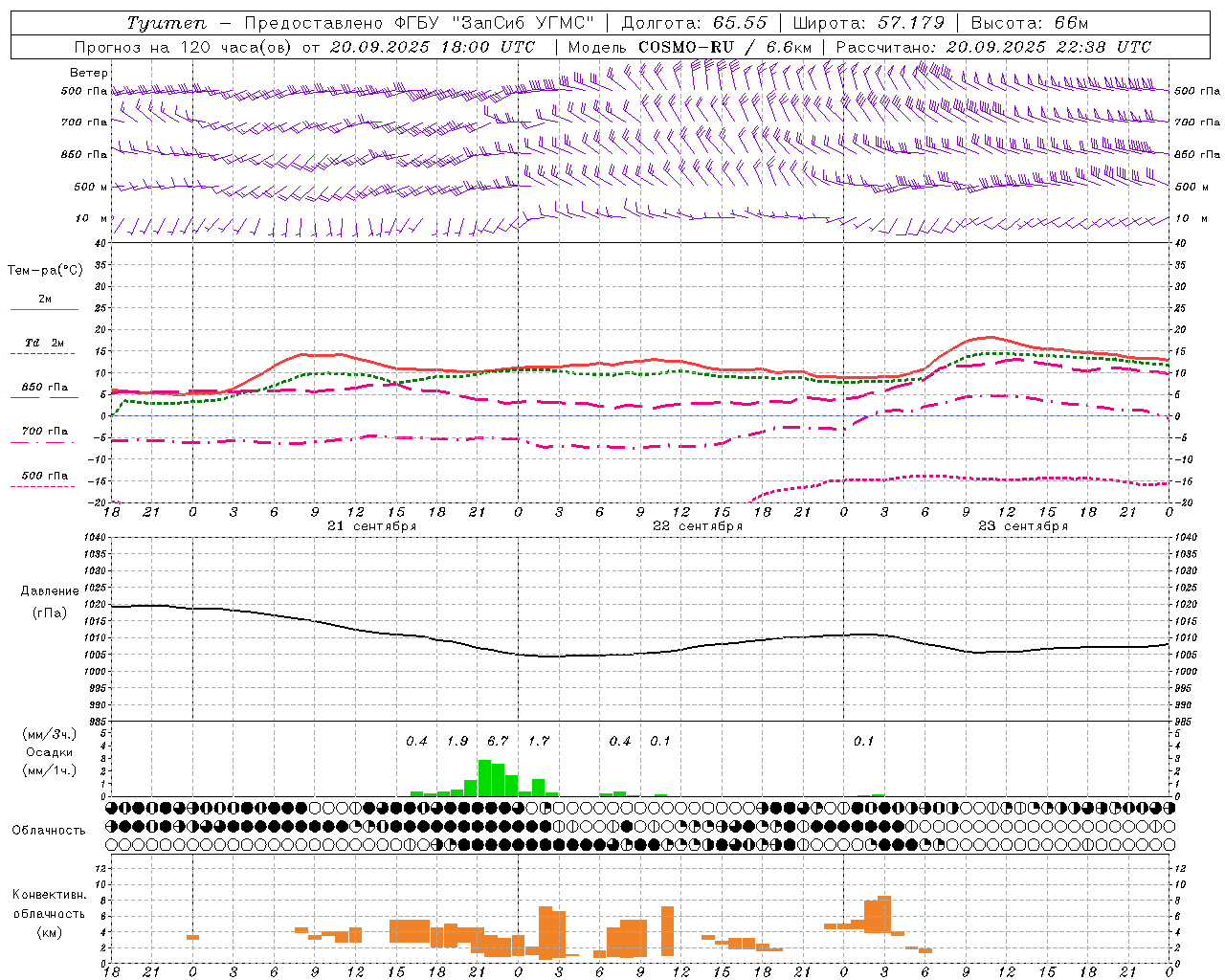
Task: Click the "500 гПа" temperature legend entry
Action: coord(45,476)
